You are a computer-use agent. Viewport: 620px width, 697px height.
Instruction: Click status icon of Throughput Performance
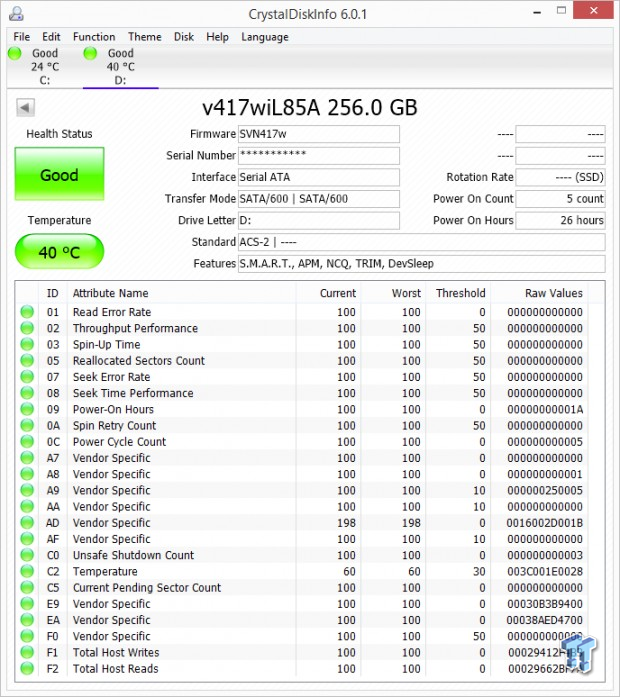27,328
